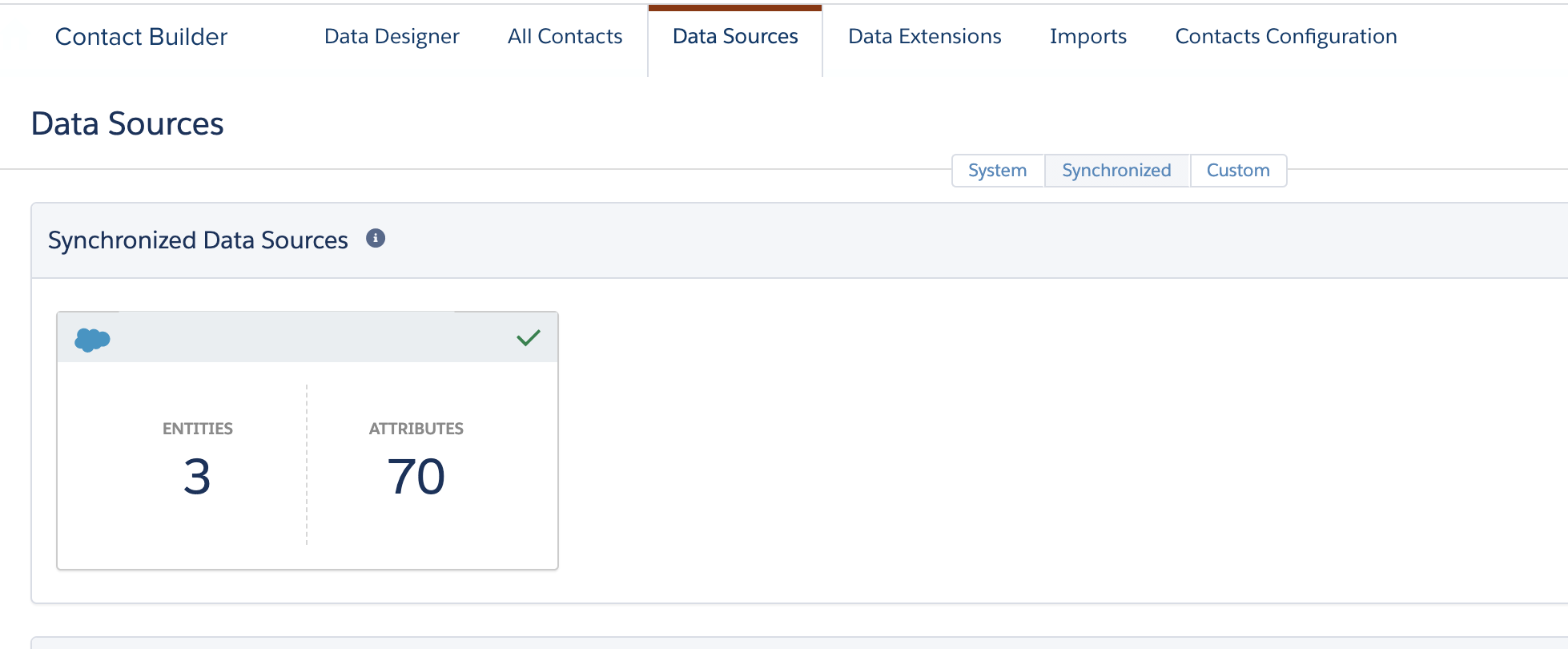Image resolution: width=1568 pixels, height=649 pixels.
Task: Click the Synchronized Data Sources panel heading
Action: (x=198, y=240)
